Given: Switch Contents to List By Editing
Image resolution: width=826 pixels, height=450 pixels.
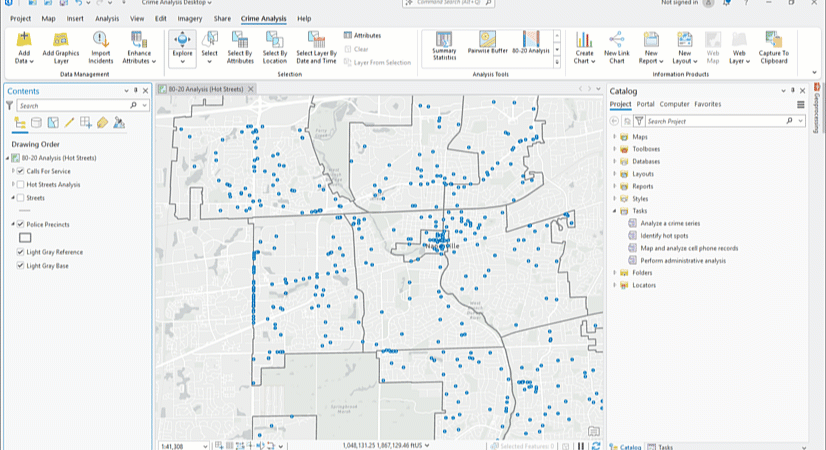Looking at the screenshot, I should pyautogui.click(x=69, y=123).
